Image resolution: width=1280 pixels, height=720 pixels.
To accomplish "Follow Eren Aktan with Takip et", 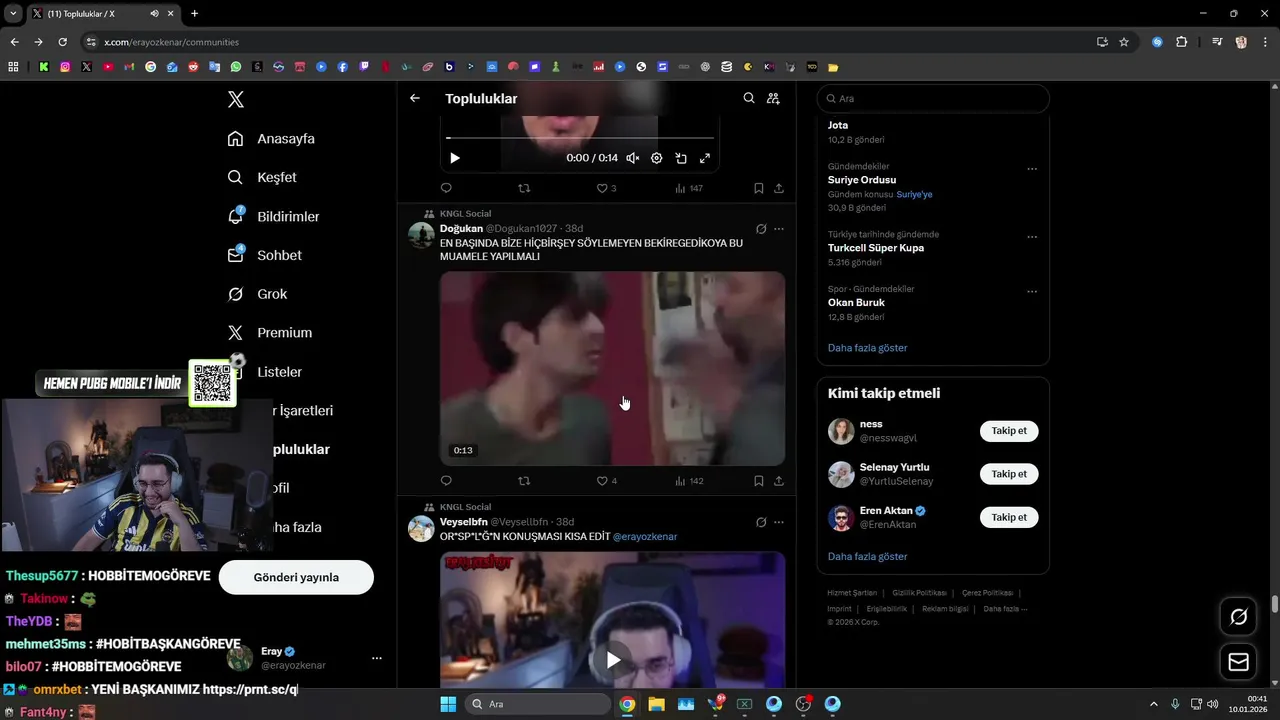I will point(1009,517).
